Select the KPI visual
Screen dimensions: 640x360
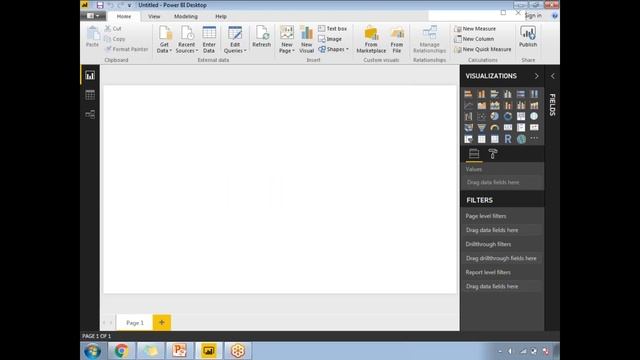[x=534, y=128]
